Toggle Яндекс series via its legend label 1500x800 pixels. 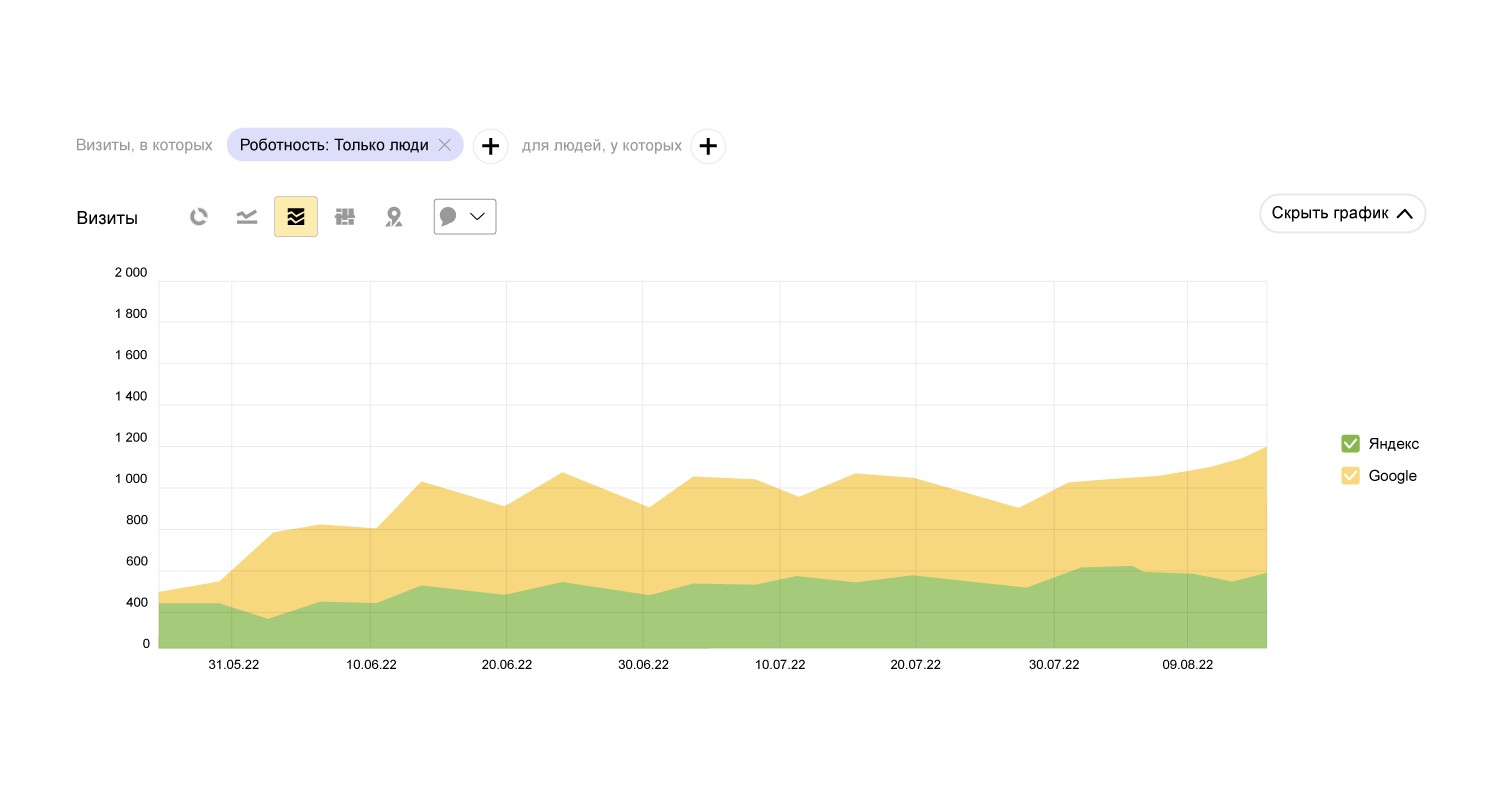coord(1393,444)
